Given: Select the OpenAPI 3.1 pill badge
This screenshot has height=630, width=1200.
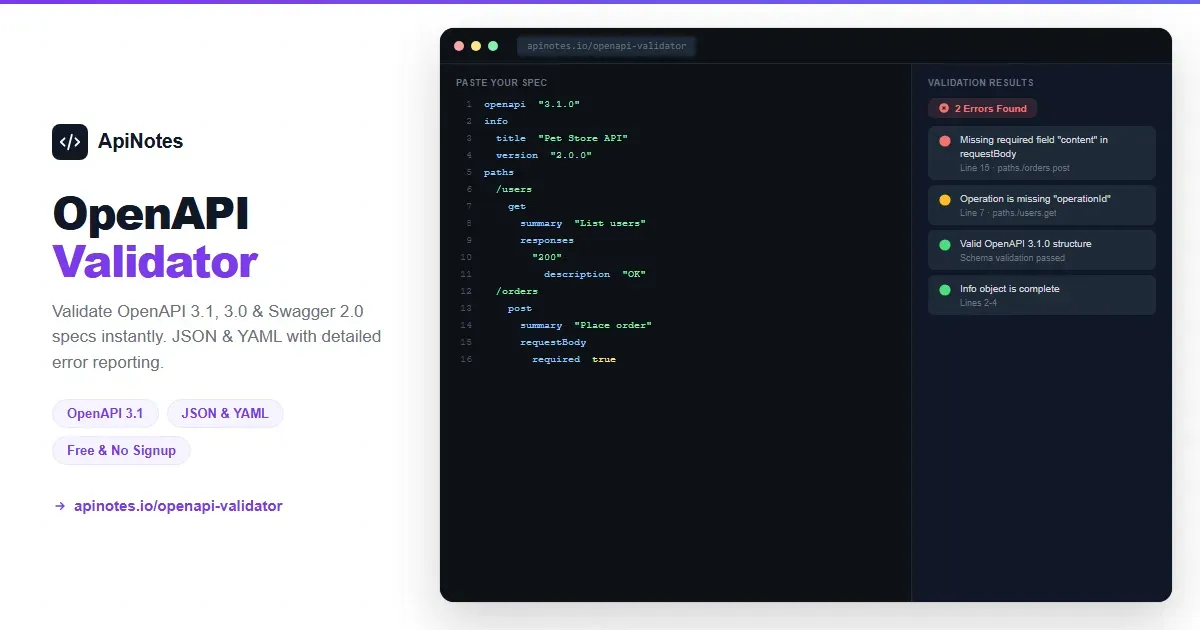Looking at the screenshot, I should (105, 413).
